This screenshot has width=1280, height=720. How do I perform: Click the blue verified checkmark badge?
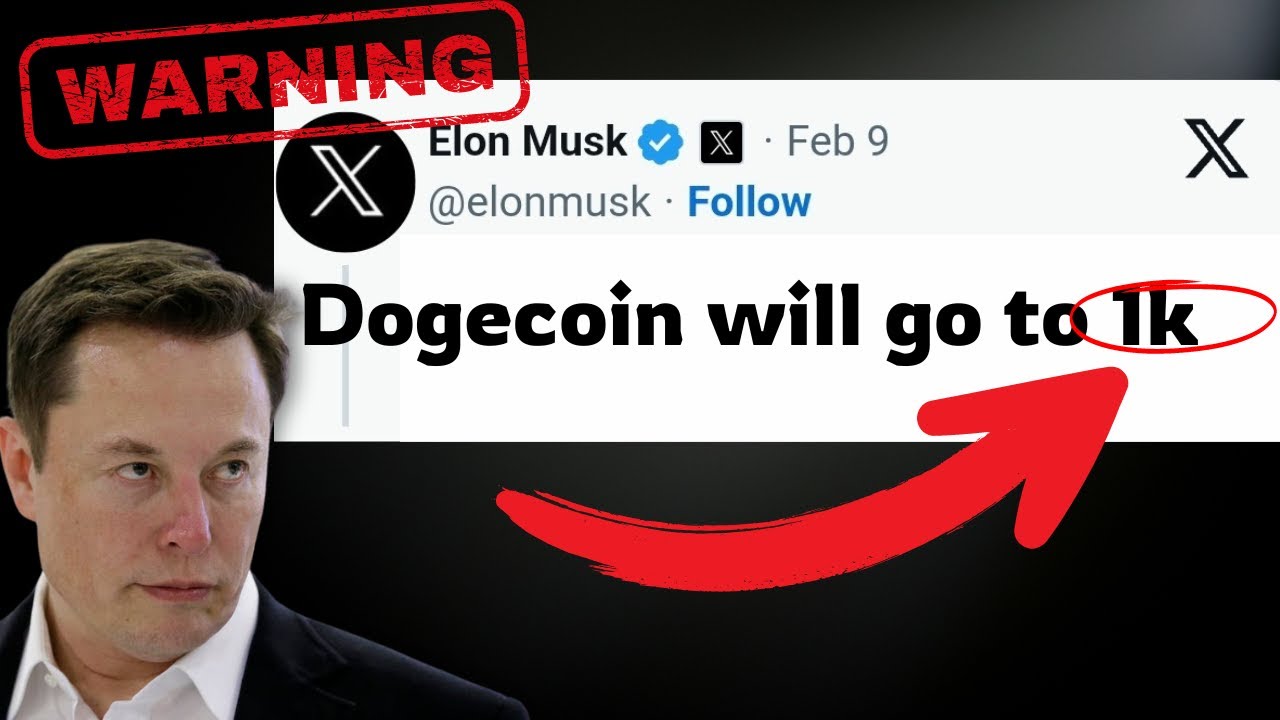661,143
